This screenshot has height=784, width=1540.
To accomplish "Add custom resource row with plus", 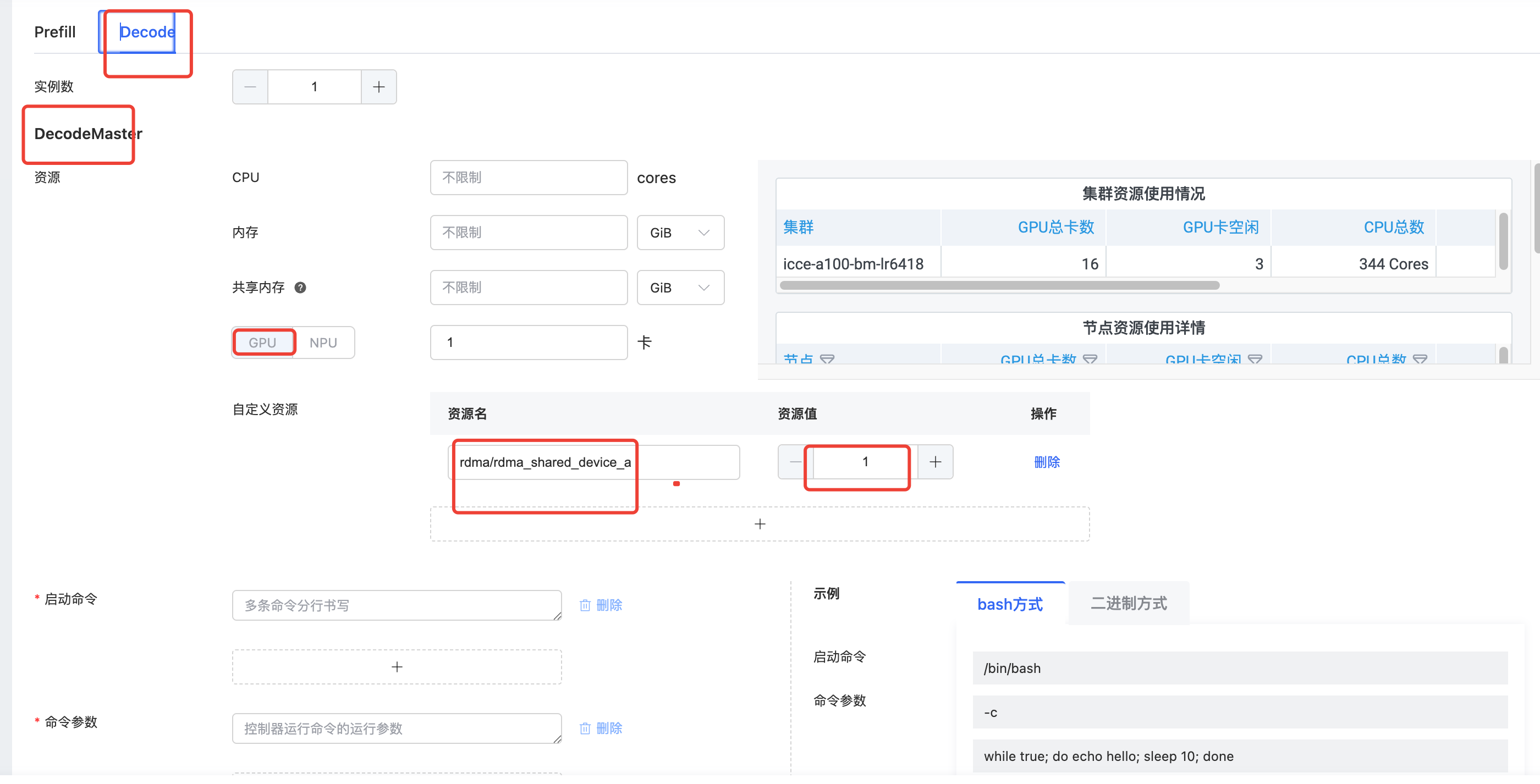I will [759, 524].
